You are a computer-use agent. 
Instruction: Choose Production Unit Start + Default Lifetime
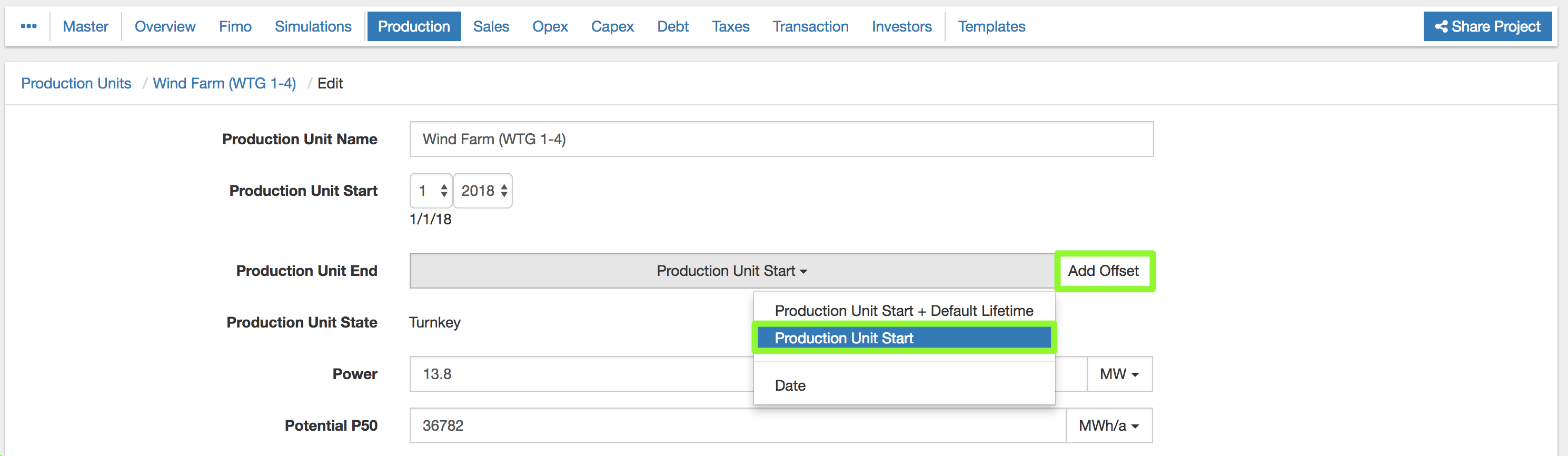[904, 311]
